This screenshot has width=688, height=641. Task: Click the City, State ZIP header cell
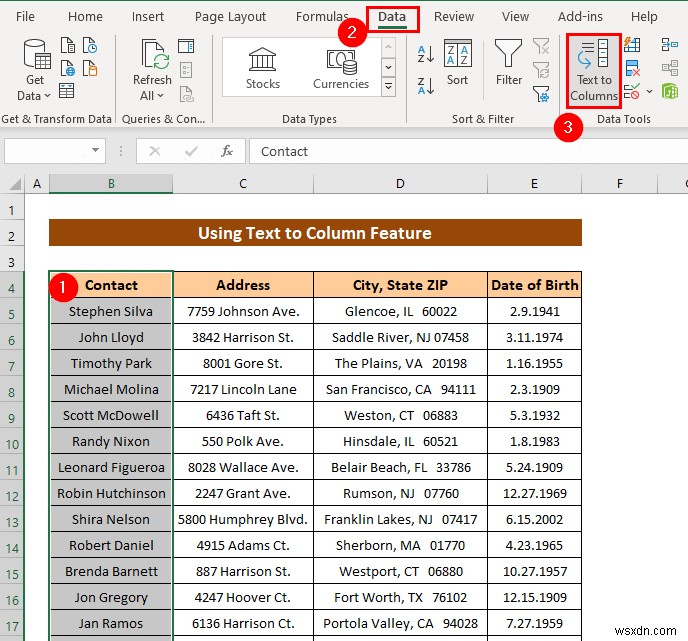[x=400, y=285]
